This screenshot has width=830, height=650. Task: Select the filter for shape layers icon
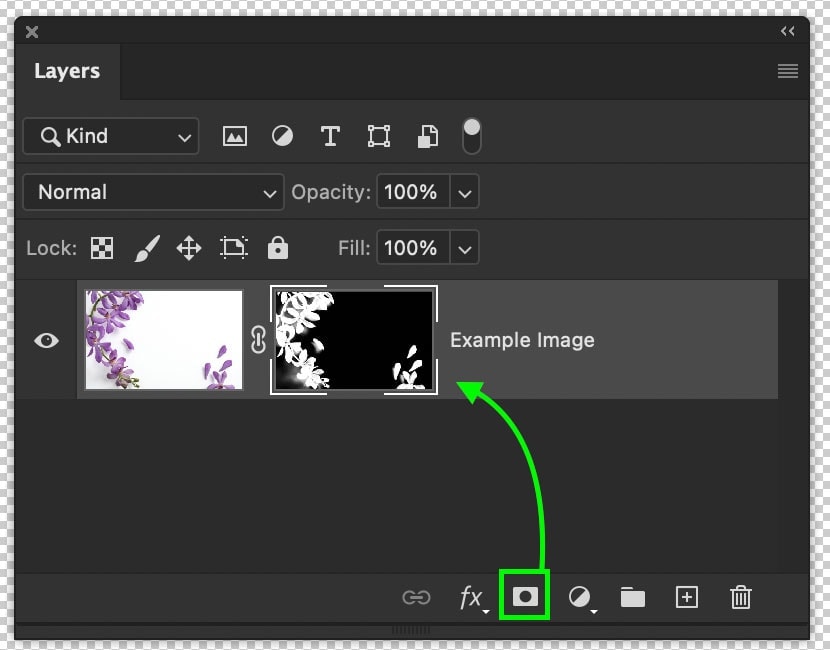coord(378,135)
